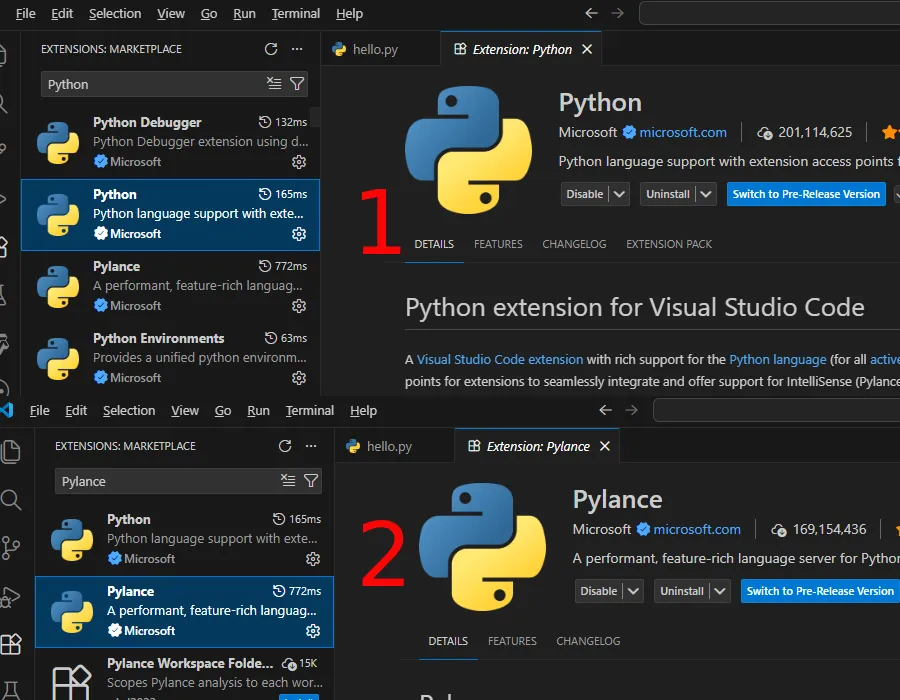This screenshot has width=900, height=700.
Task: Open Search view in the lower activity bar
Action: click(x=11, y=500)
